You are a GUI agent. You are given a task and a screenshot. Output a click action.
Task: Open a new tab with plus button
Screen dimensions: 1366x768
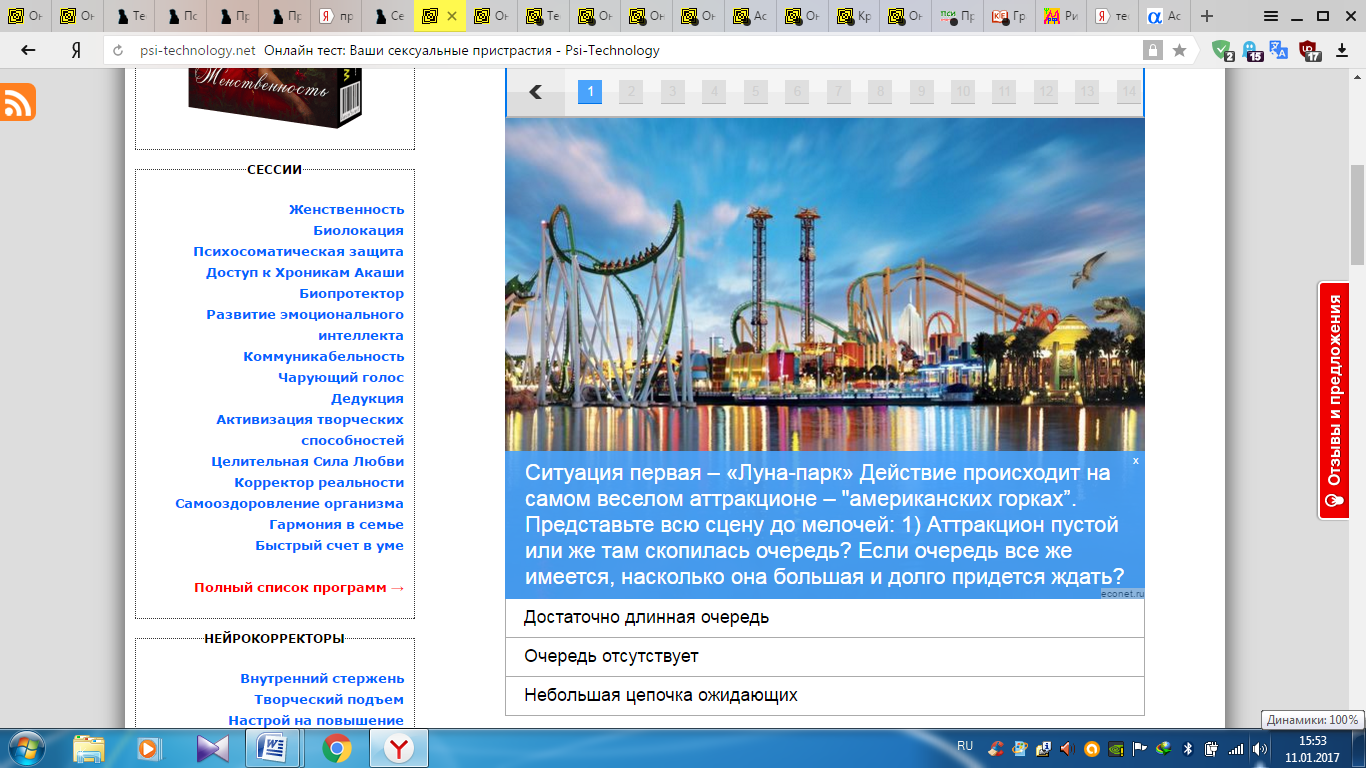pos(1207,16)
